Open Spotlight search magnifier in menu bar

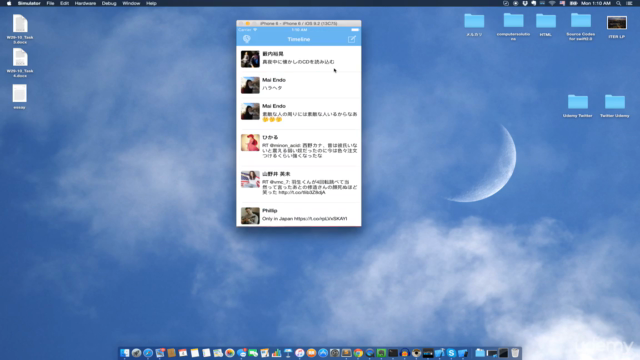pyautogui.click(x=618, y=3)
